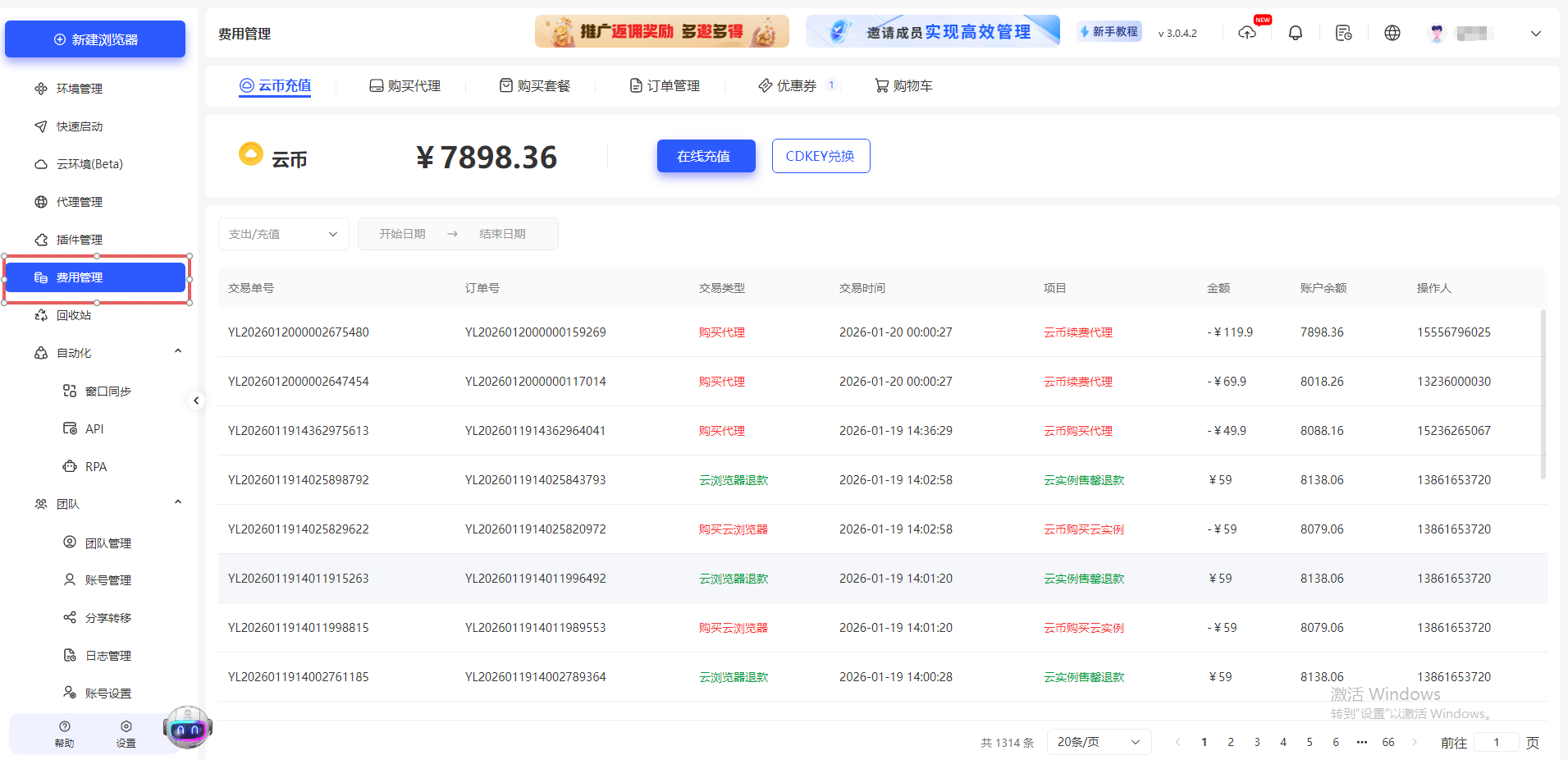Open the operation log icon near the bell
Viewport: 1568px width, 760px height.
pyautogui.click(x=1343, y=33)
